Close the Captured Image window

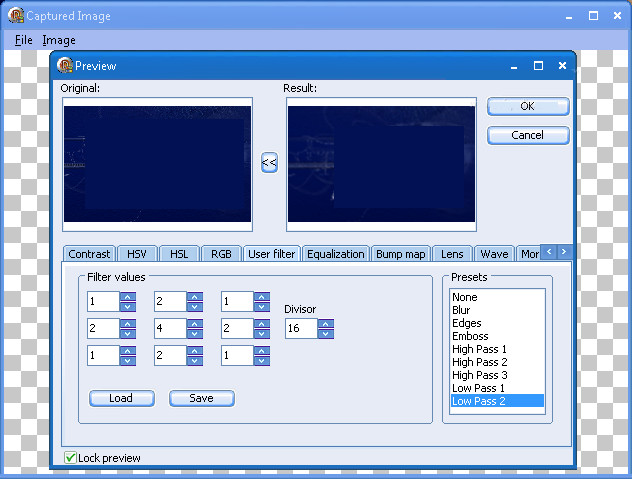point(617,16)
